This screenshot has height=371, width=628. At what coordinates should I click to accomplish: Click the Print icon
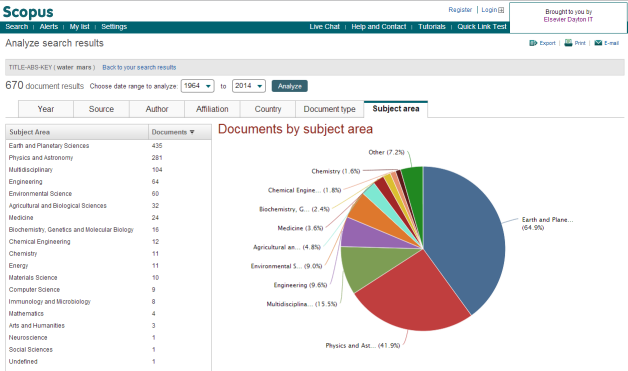point(568,42)
